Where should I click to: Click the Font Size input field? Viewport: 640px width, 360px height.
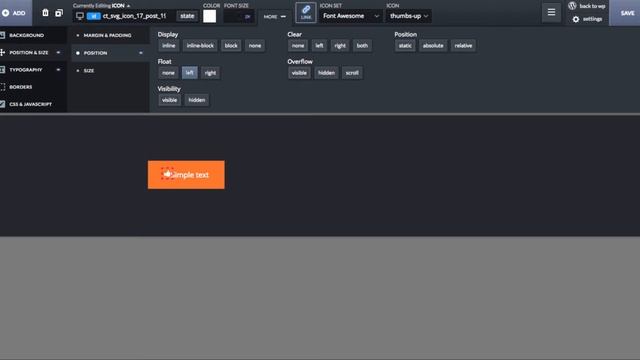[239, 17]
